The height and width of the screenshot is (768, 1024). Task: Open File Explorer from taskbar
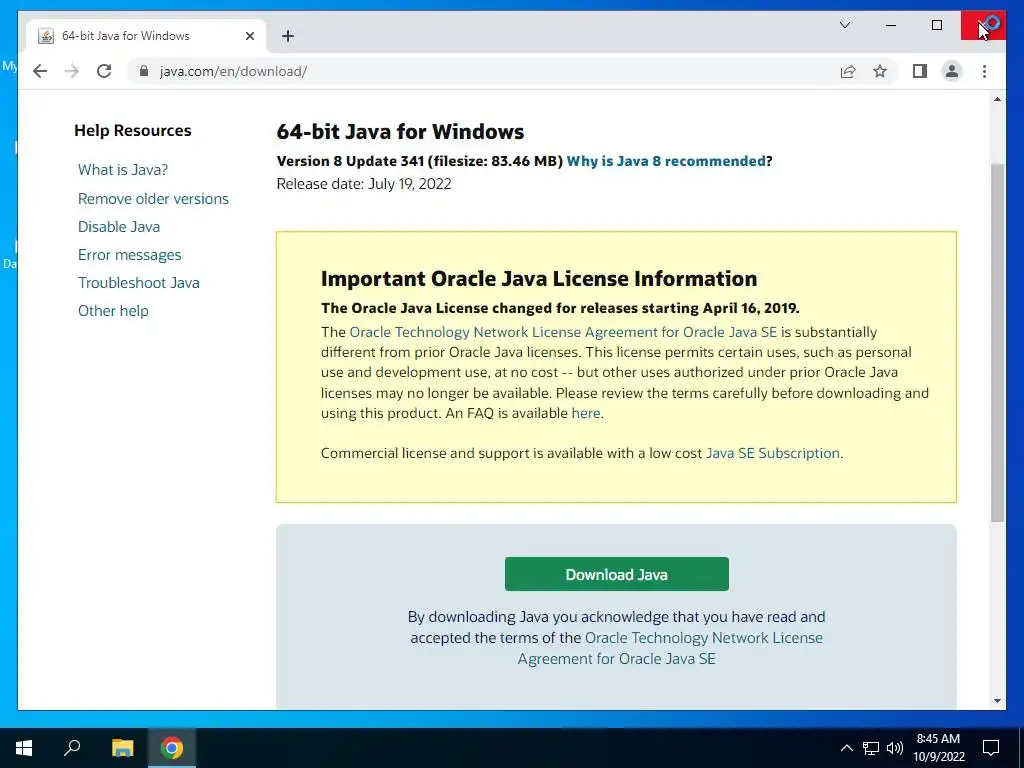(122, 748)
